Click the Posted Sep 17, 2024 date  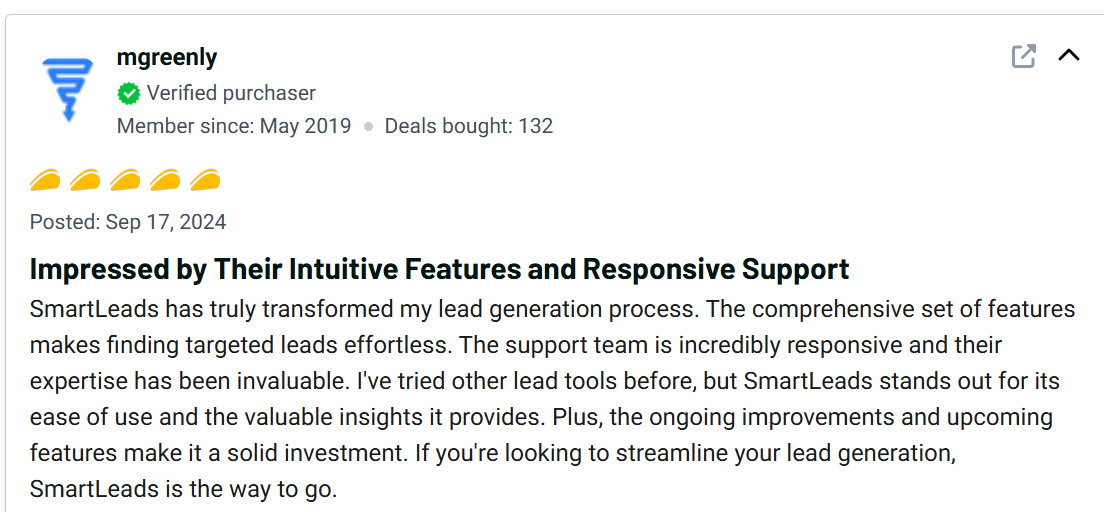128,222
